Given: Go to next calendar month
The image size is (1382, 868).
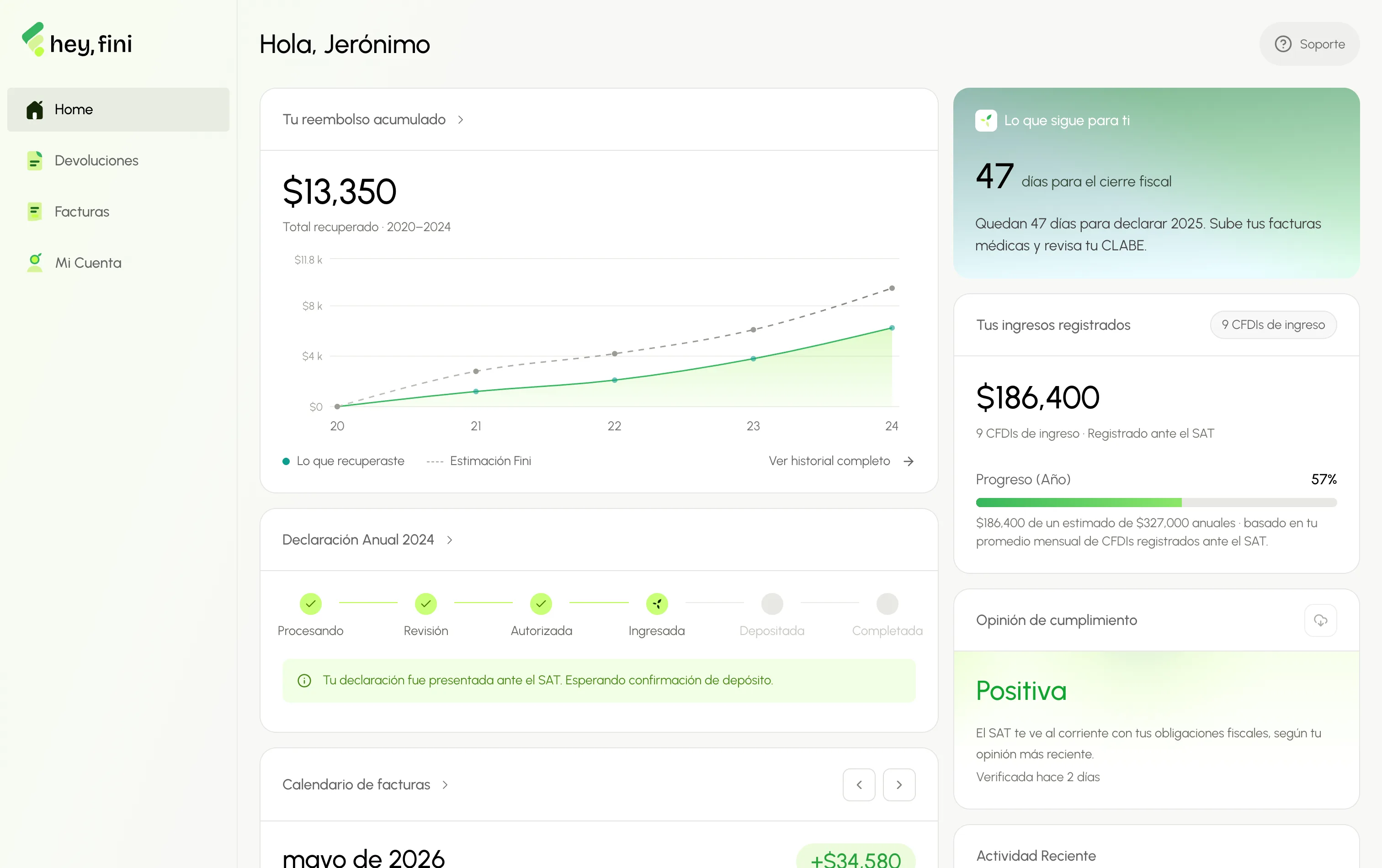Looking at the screenshot, I should [x=899, y=785].
